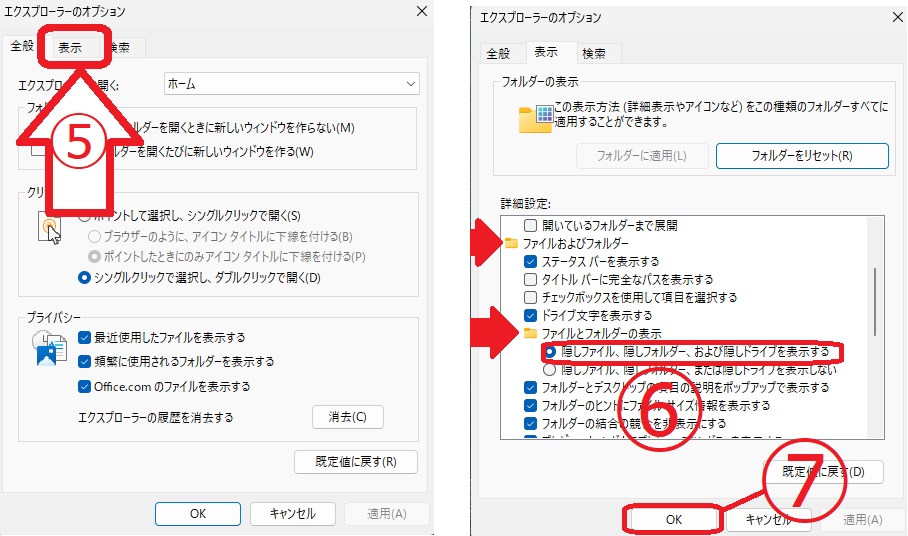Click the 消去(C) button
908x536 pixels.
[346, 417]
